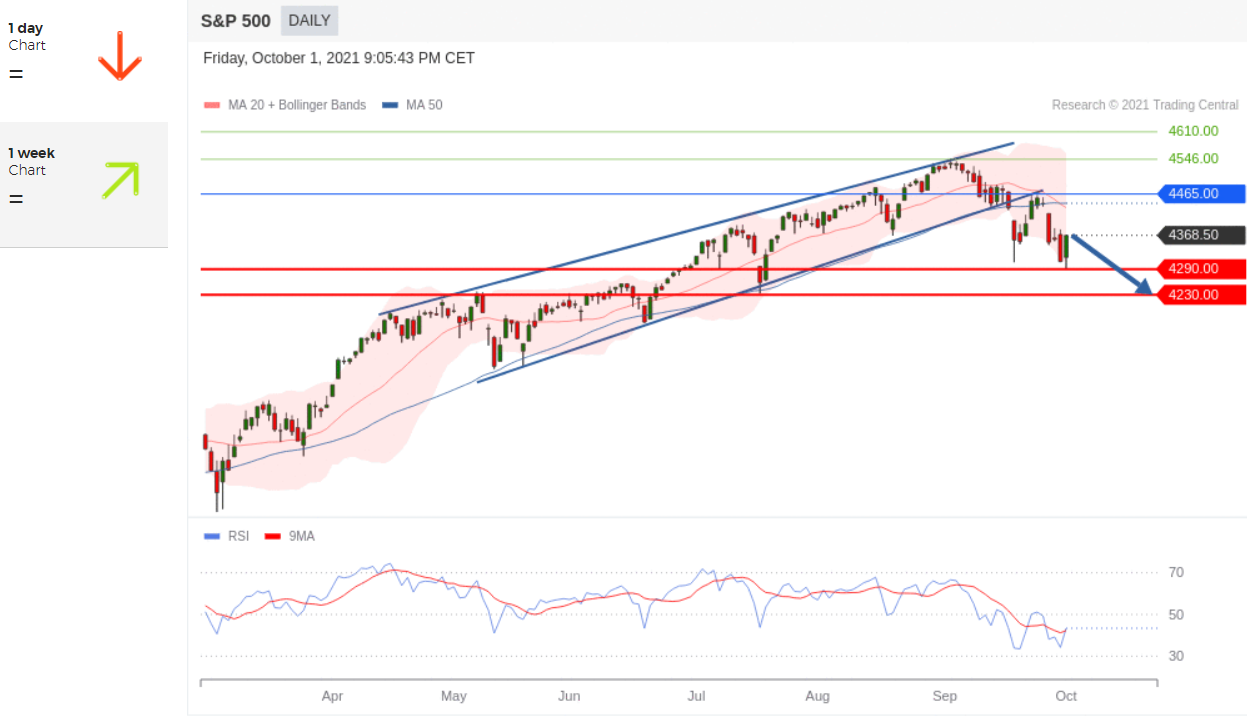The height and width of the screenshot is (716, 1247).
Task: Click the blue 4465.00 pivot price tag
Action: (1201, 194)
